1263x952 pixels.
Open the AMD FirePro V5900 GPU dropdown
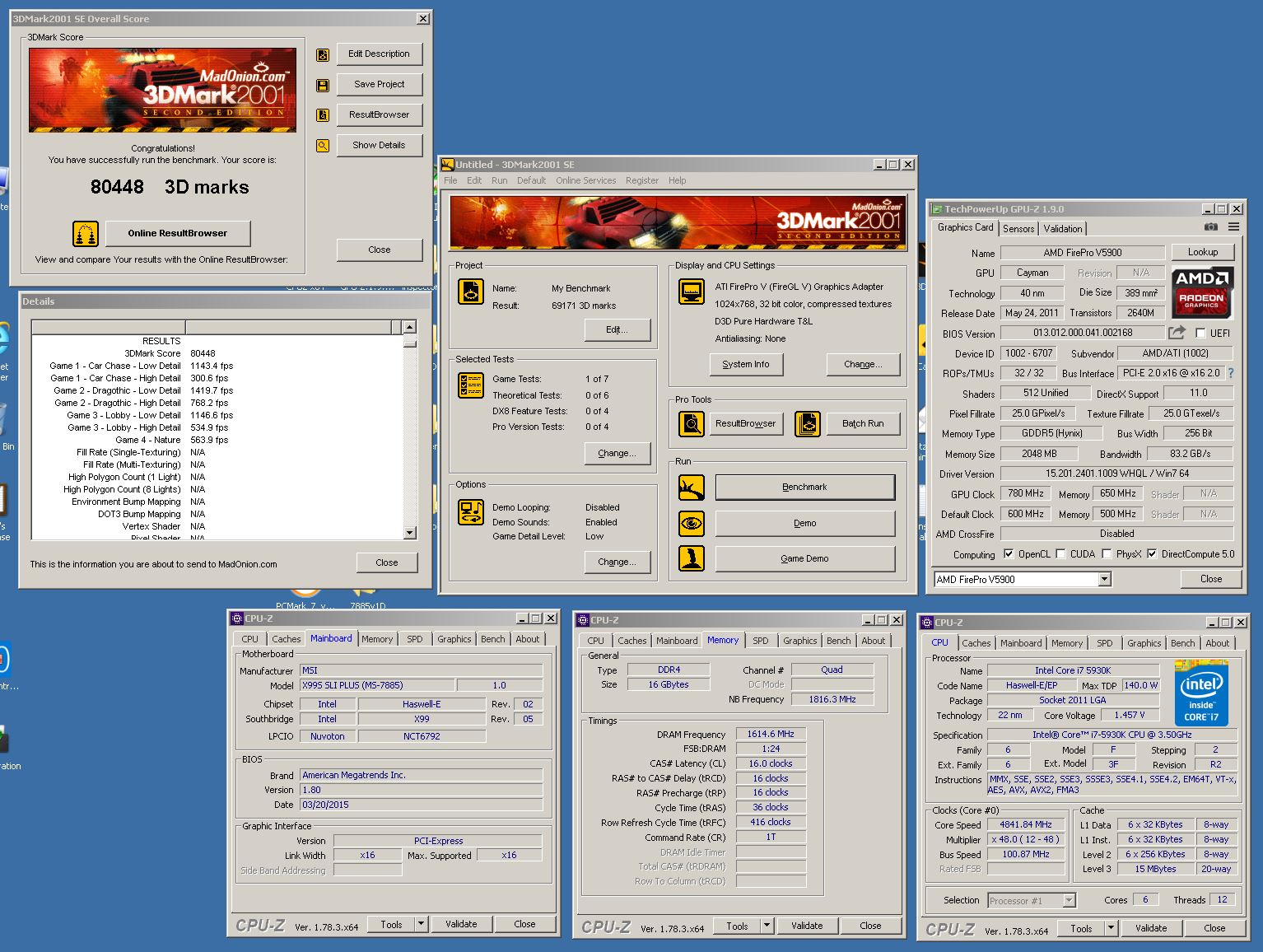[1104, 580]
